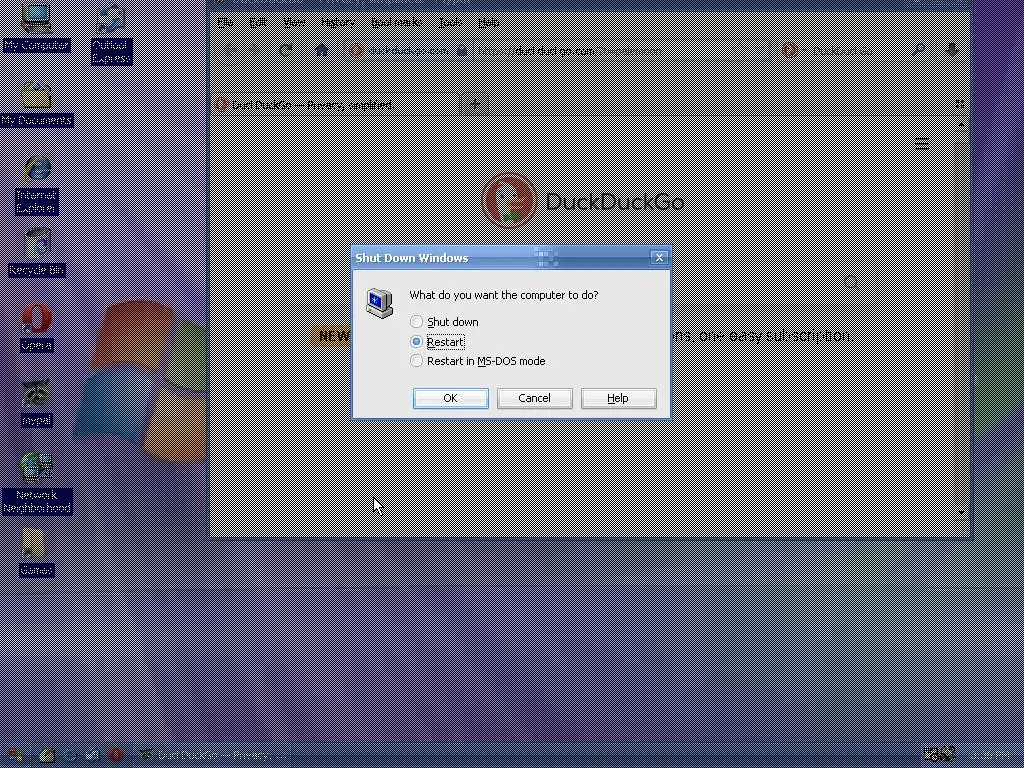This screenshot has width=1024, height=768.
Task: Click the browser scrollbar up arrow
Action: pos(961,125)
